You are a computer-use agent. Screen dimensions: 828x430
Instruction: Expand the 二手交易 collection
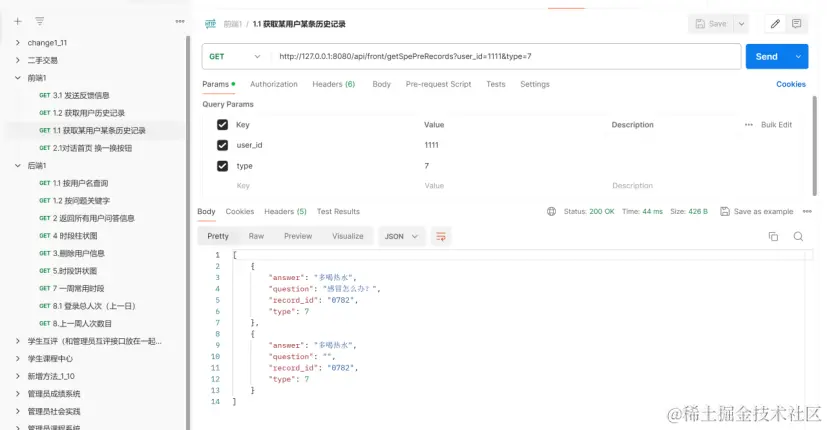pos(17,60)
